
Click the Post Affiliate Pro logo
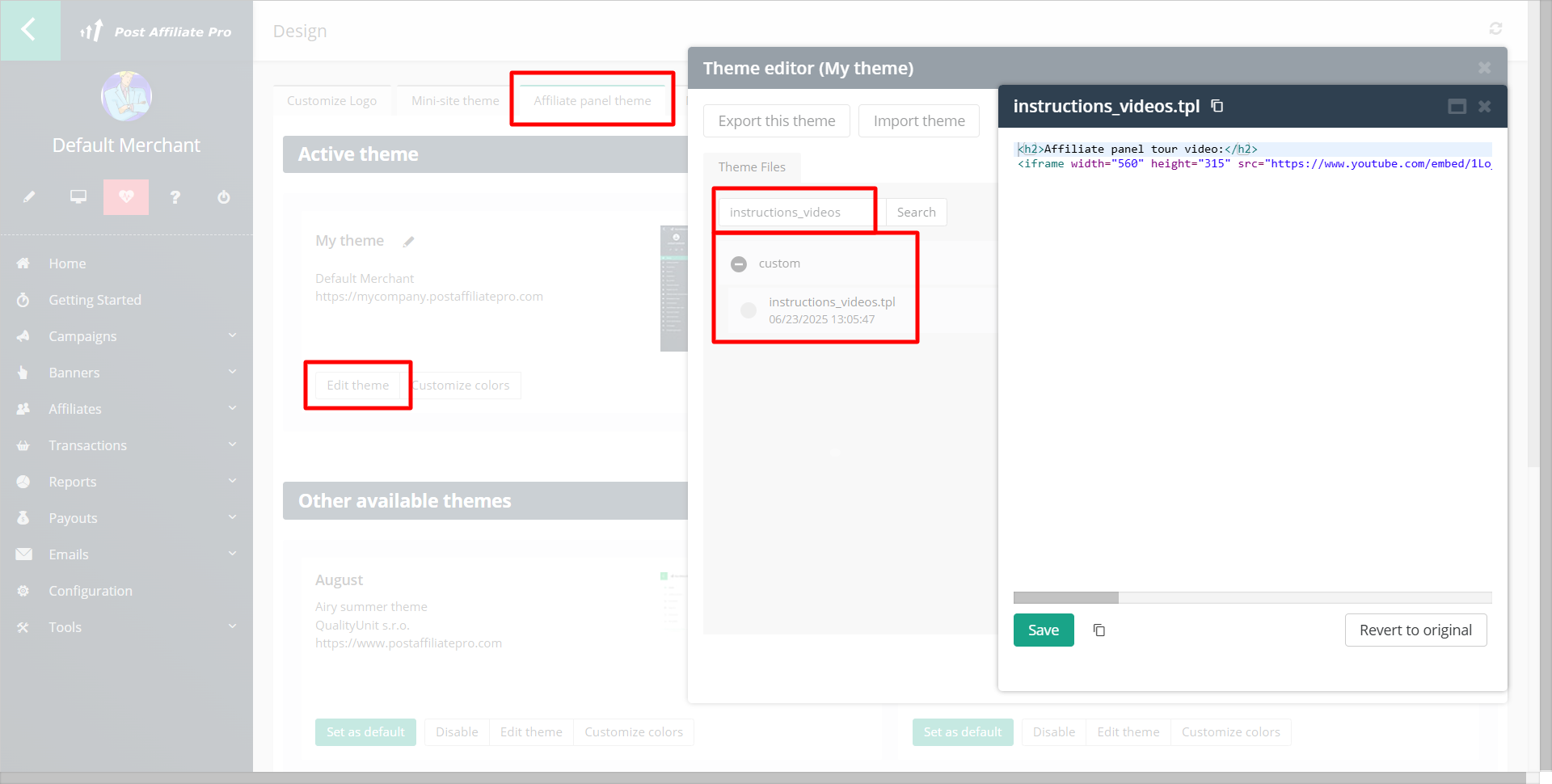click(156, 32)
